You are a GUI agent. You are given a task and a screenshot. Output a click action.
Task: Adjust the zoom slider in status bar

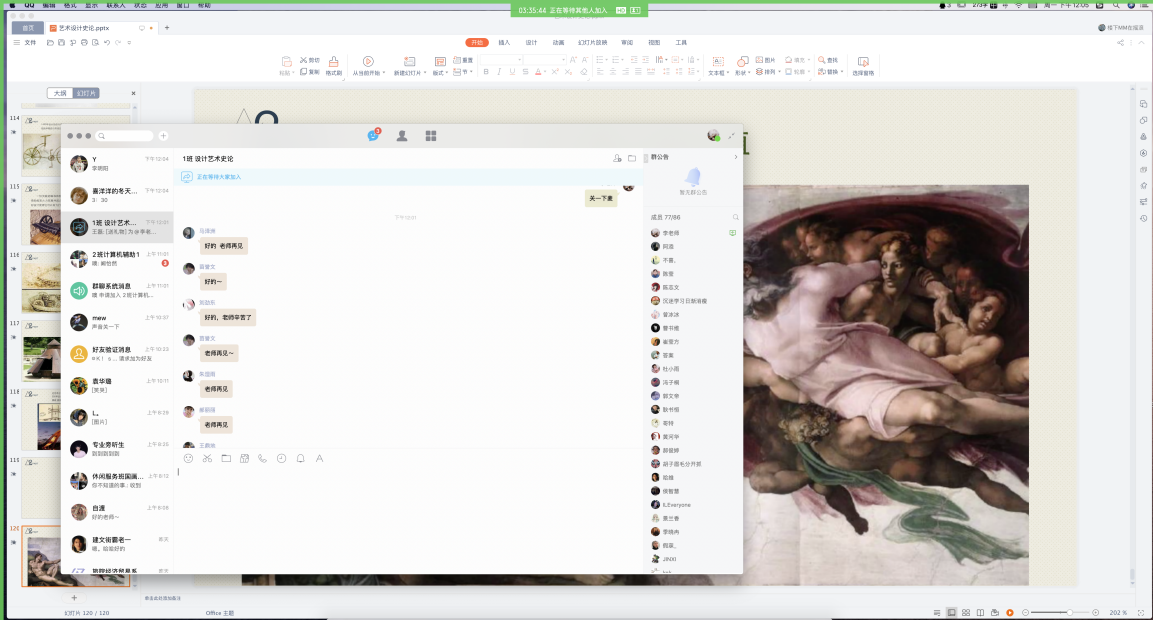click(1069, 612)
